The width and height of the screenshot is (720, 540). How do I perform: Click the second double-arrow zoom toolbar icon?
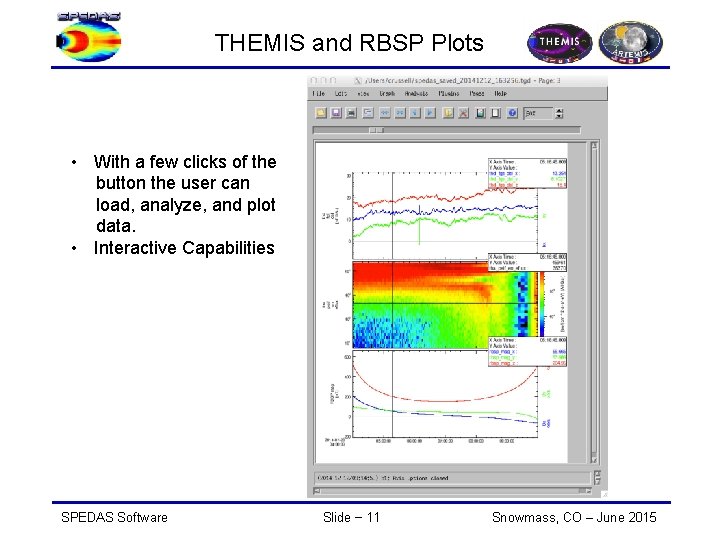pyautogui.click(x=400, y=112)
